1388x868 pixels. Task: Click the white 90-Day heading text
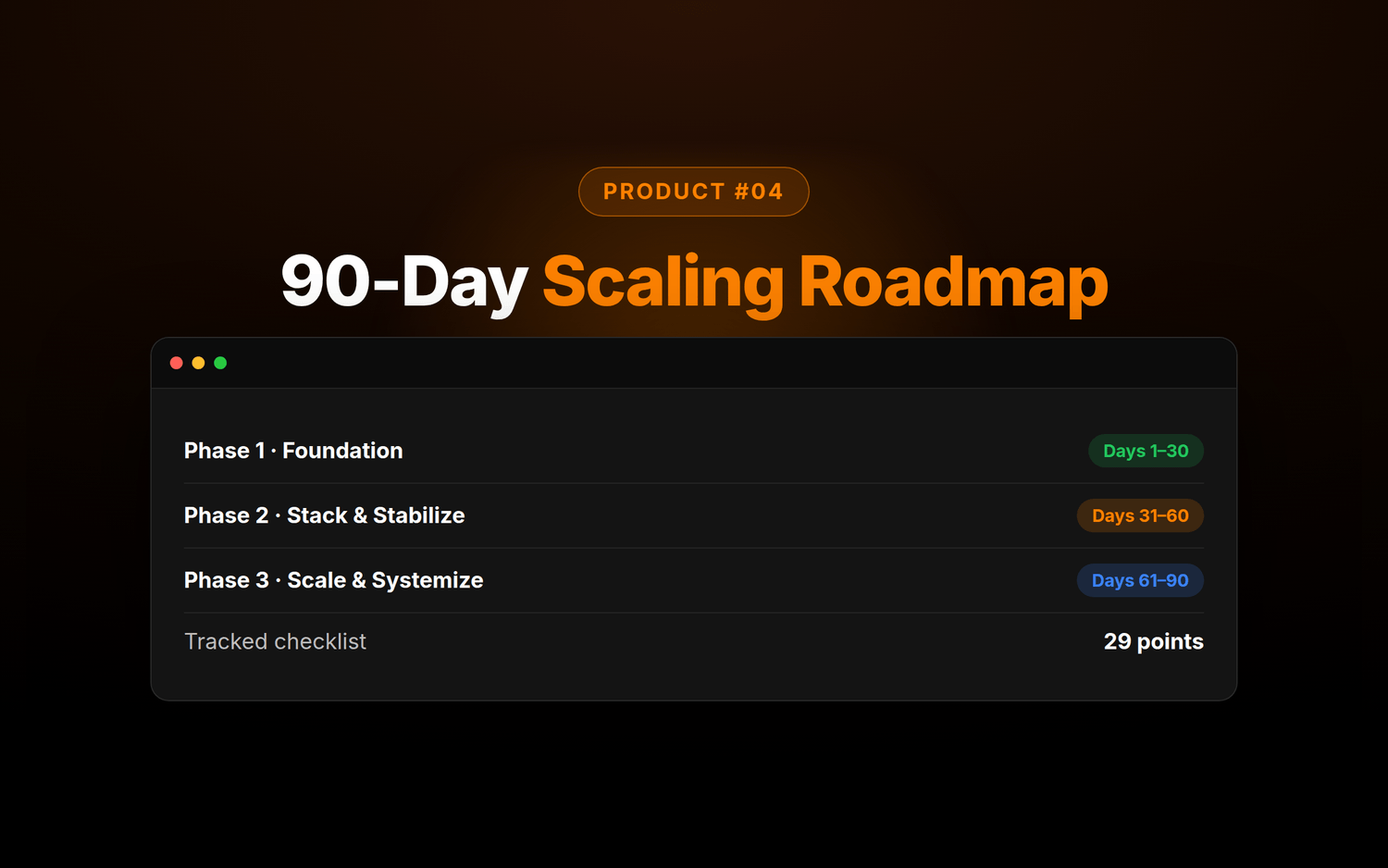click(404, 283)
